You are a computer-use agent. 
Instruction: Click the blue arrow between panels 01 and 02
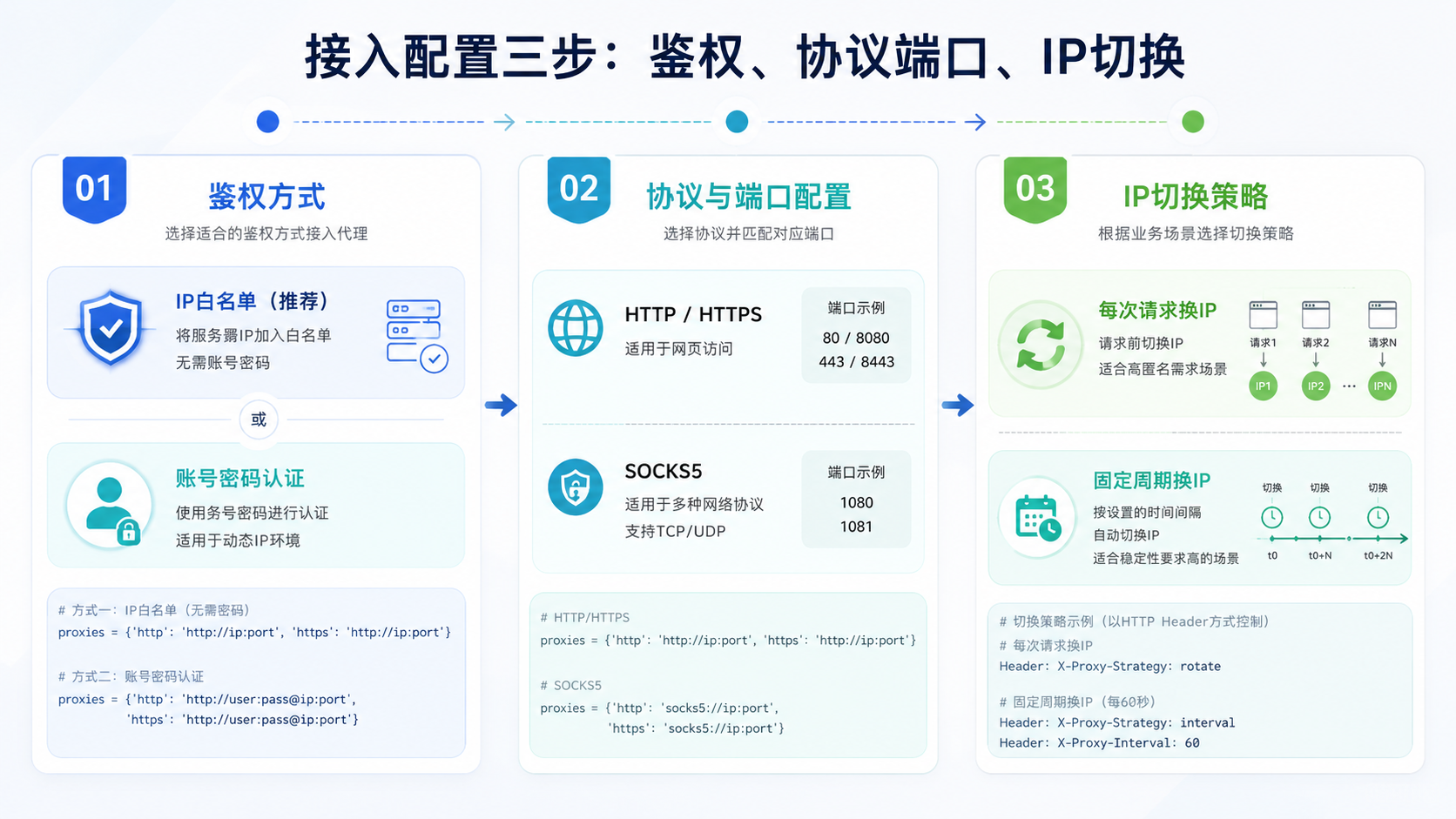(502, 405)
